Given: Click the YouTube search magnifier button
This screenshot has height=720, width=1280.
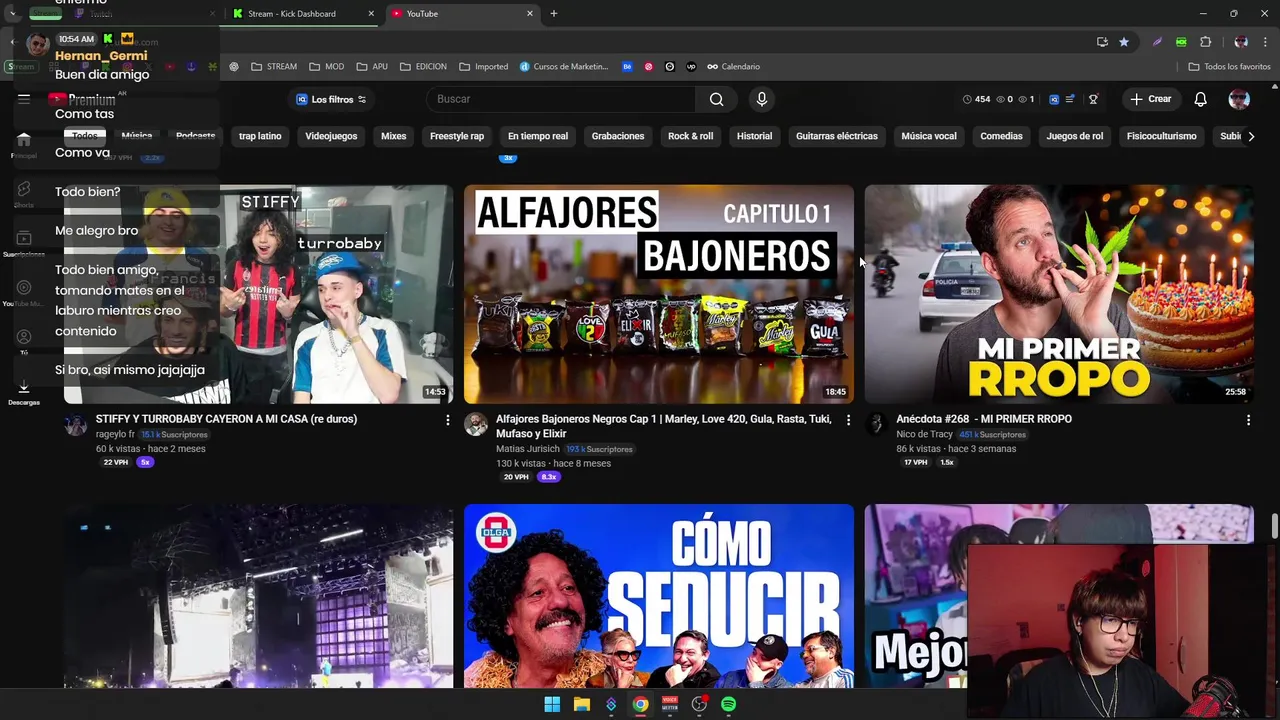Looking at the screenshot, I should coord(716,99).
